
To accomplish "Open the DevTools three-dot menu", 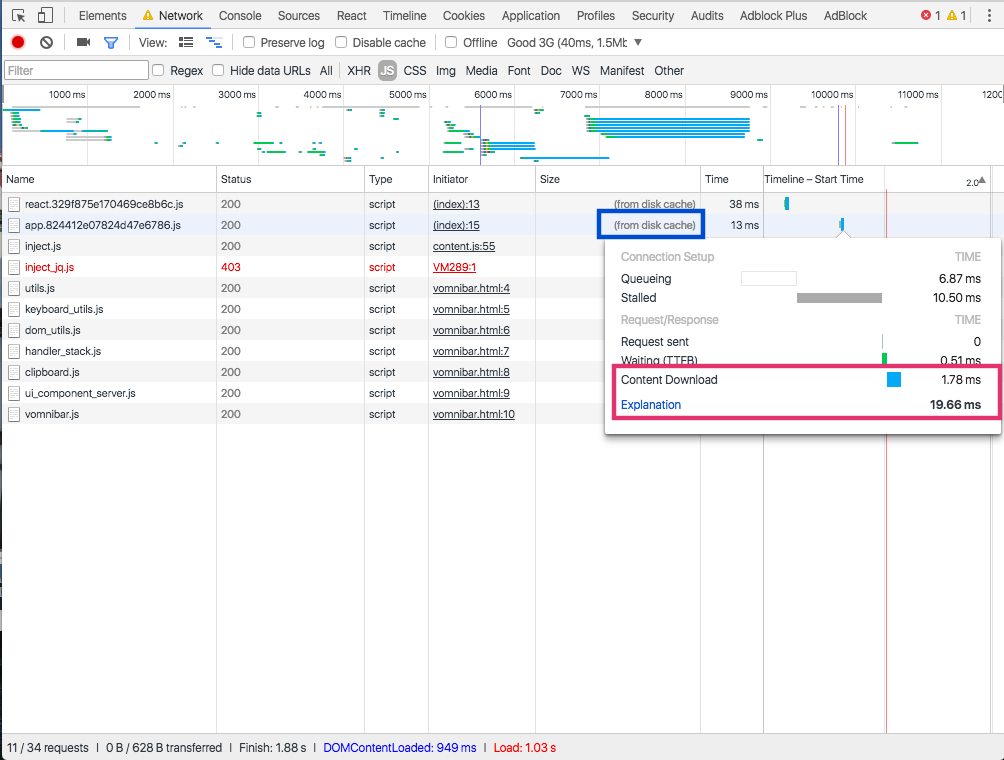I will [987, 16].
